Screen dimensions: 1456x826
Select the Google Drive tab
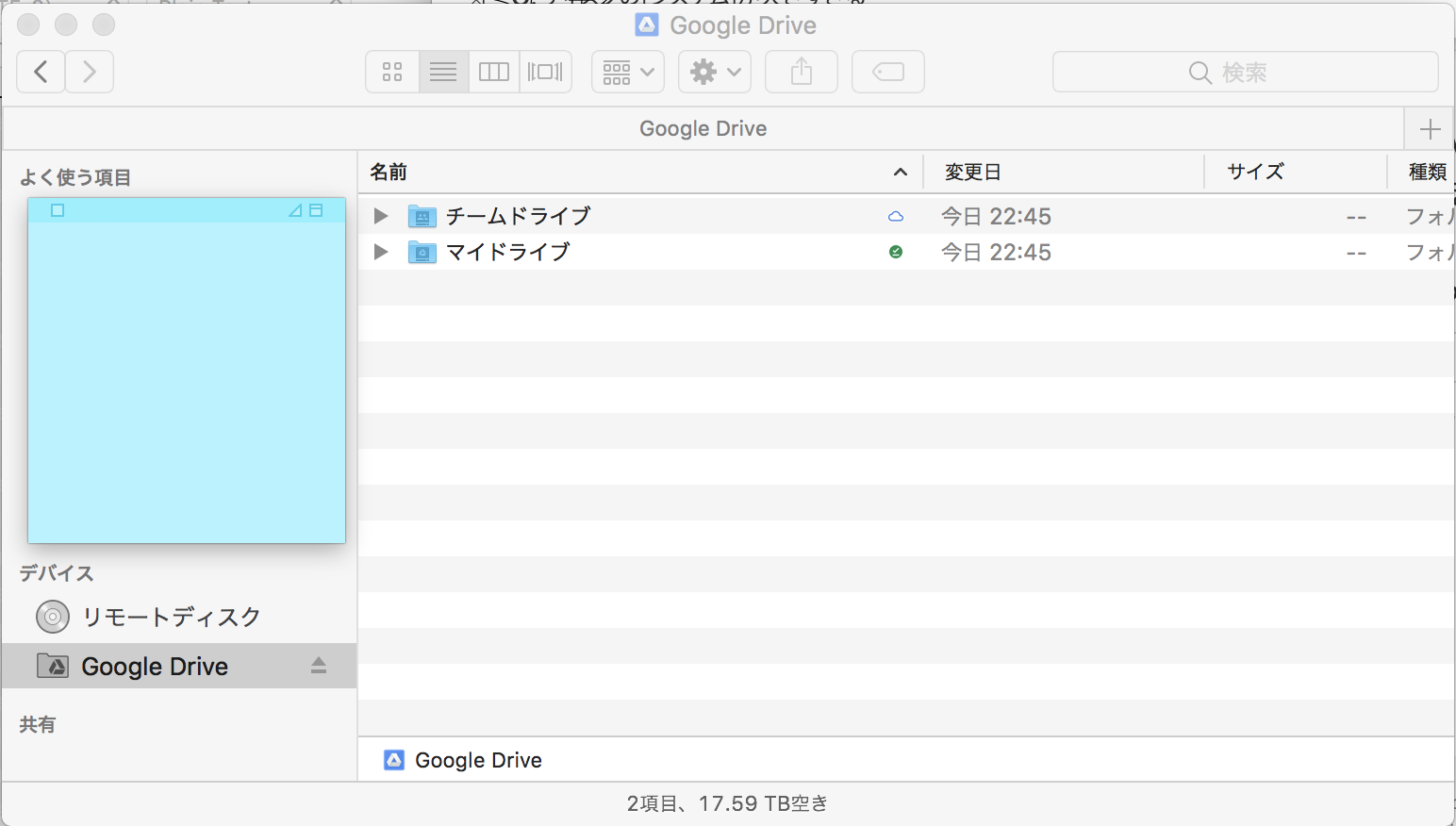[x=703, y=129]
